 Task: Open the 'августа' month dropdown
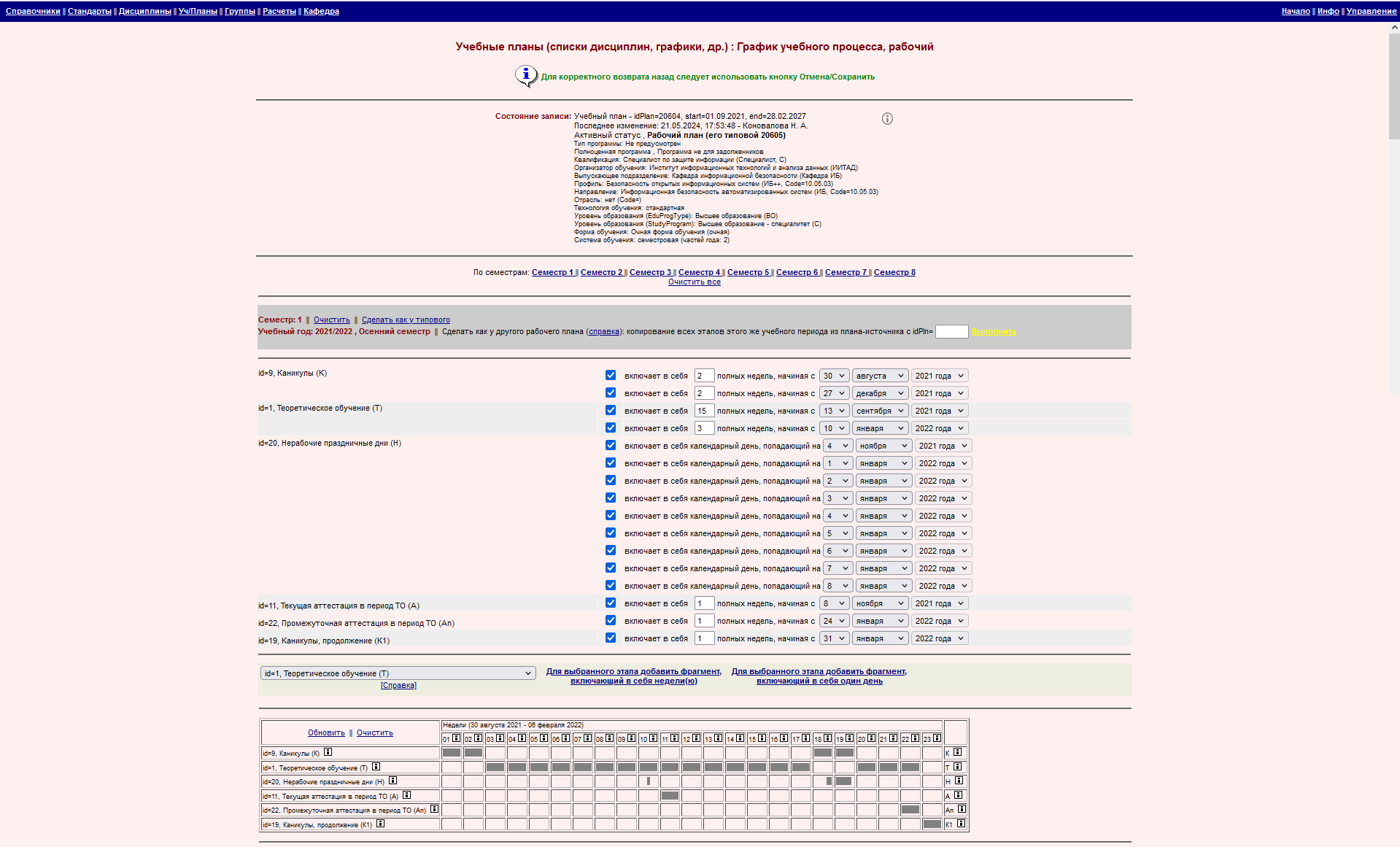click(880, 376)
